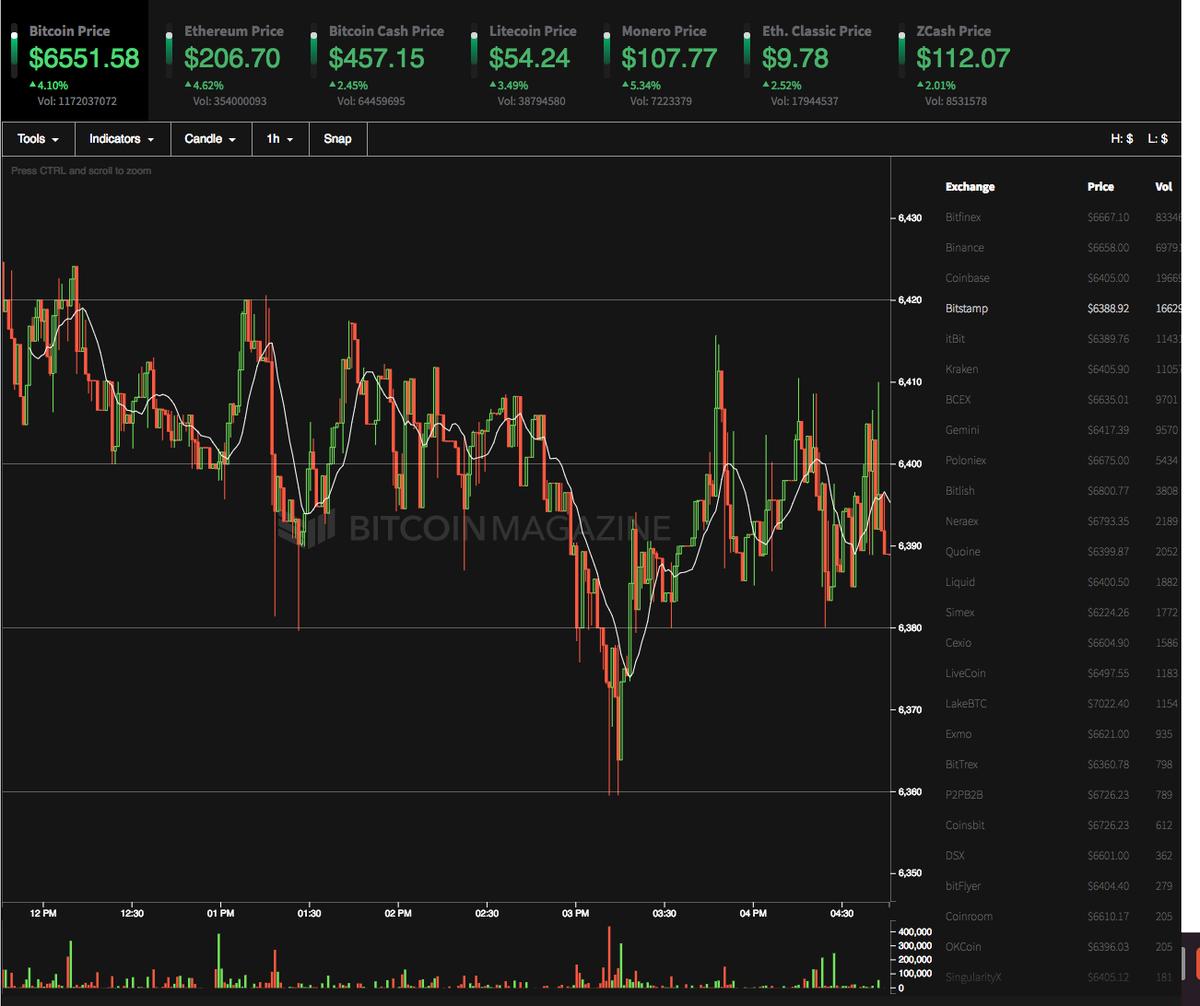Image resolution: width=1200 pixels, height=1006 pixels.
Task: Select the Exmo exchange row
Action: tap(1063, 735)
